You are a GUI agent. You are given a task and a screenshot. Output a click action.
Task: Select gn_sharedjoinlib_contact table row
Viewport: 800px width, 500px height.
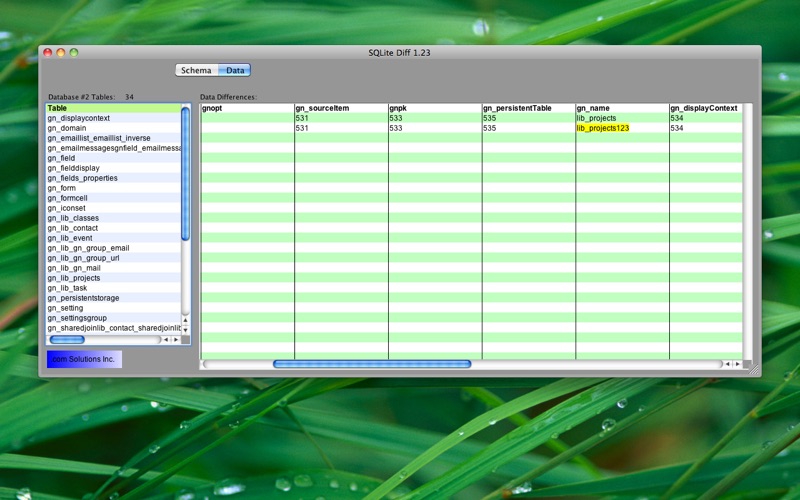pos(114,328)
